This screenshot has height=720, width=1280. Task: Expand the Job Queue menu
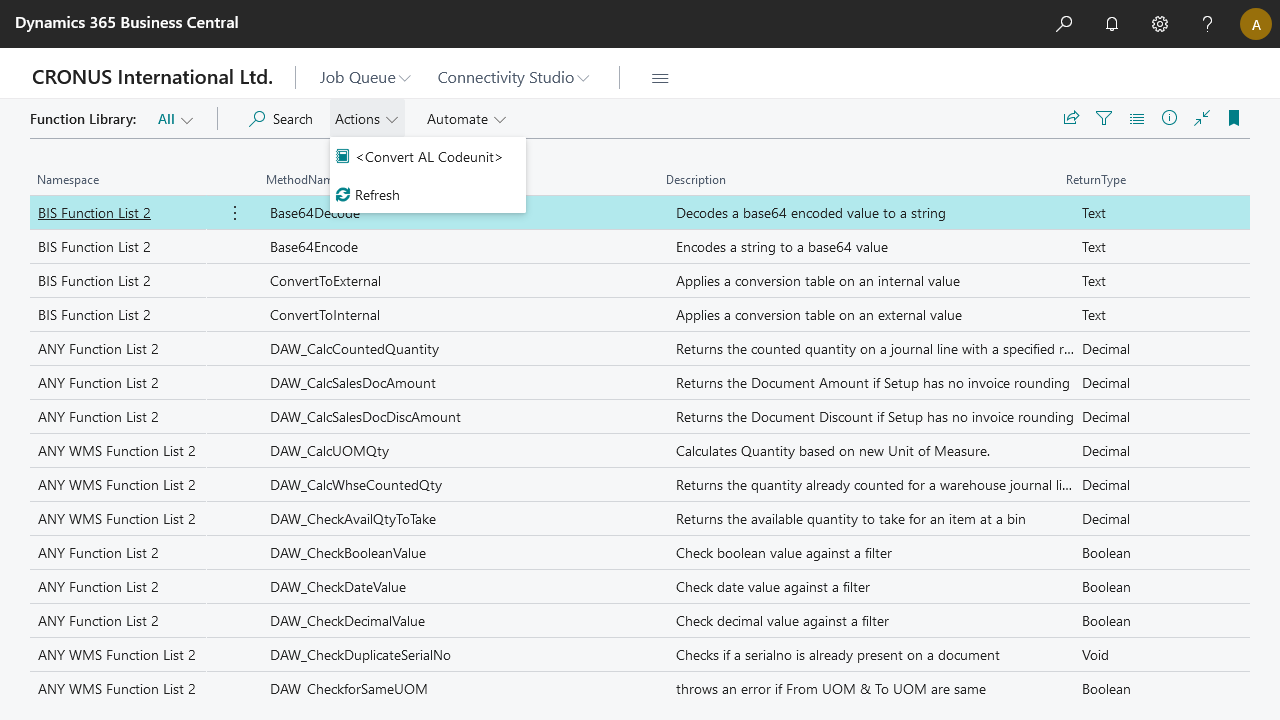[365, 78]
